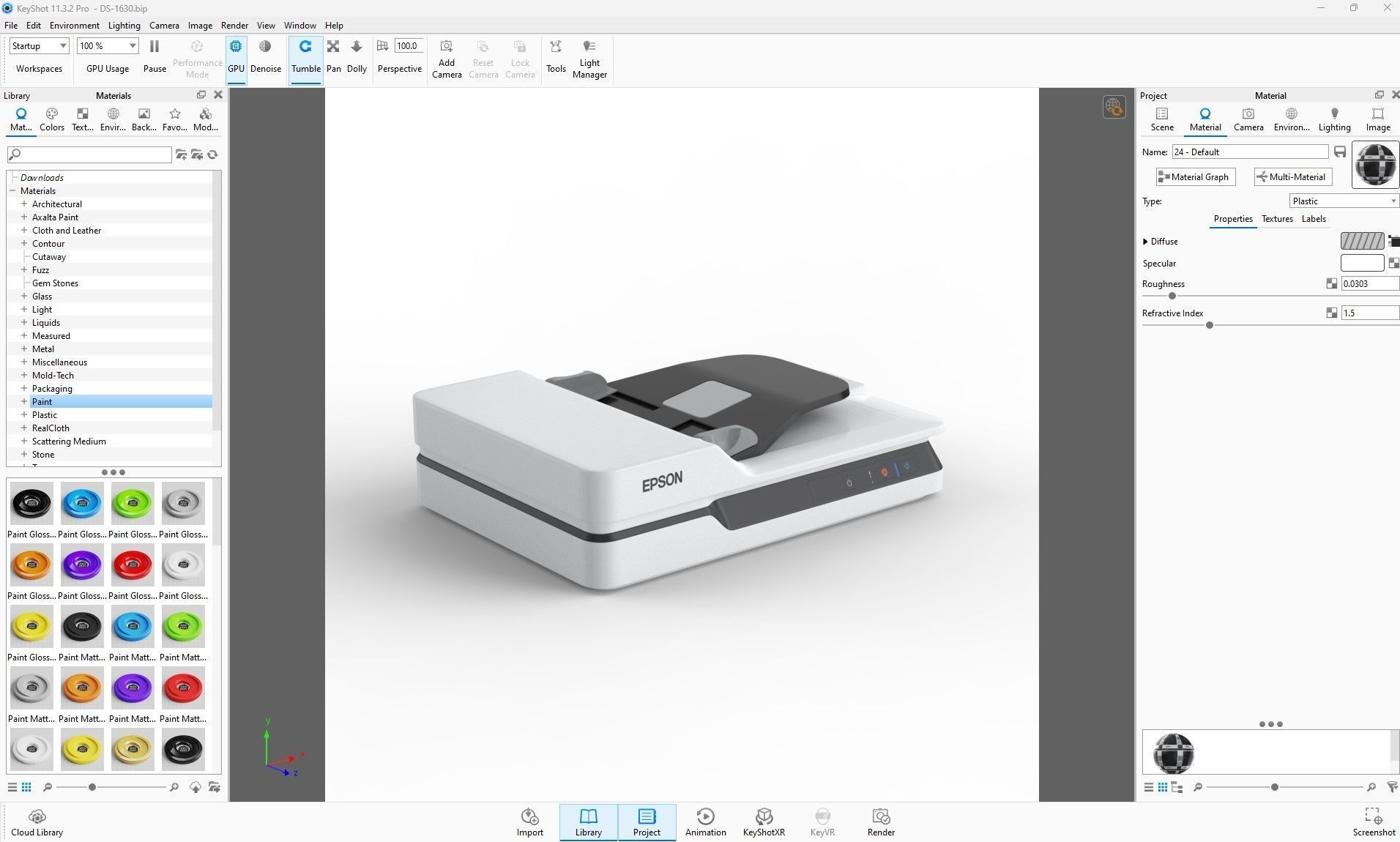Image resolution: width=1400 pixels, height=842 pixels.
Task: Select the Pan camera tool
Action: pyautogui.click(x=333, y=56)
